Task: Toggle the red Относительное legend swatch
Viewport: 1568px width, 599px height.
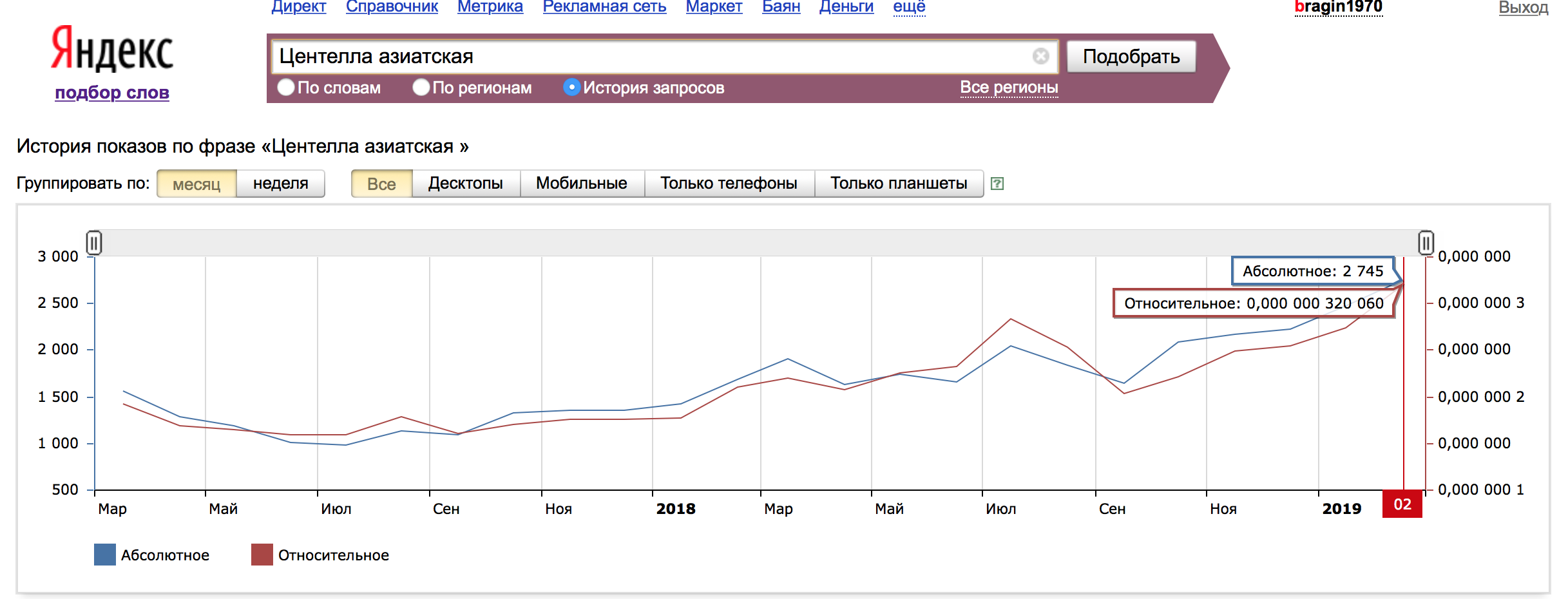Action: click(262, 555)
